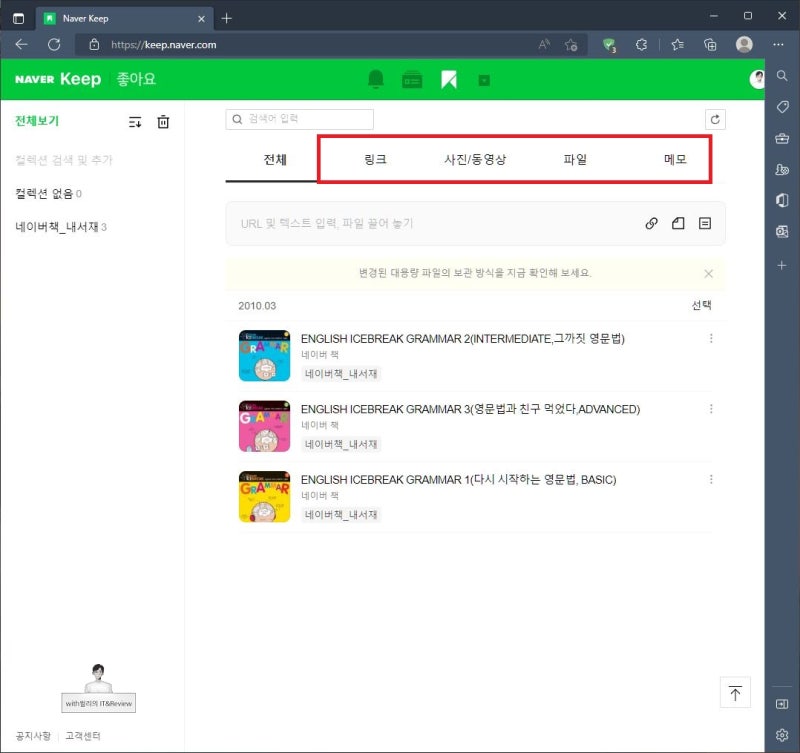Click the 선택 button
800x753 pixels.
[x=701, y=305]
